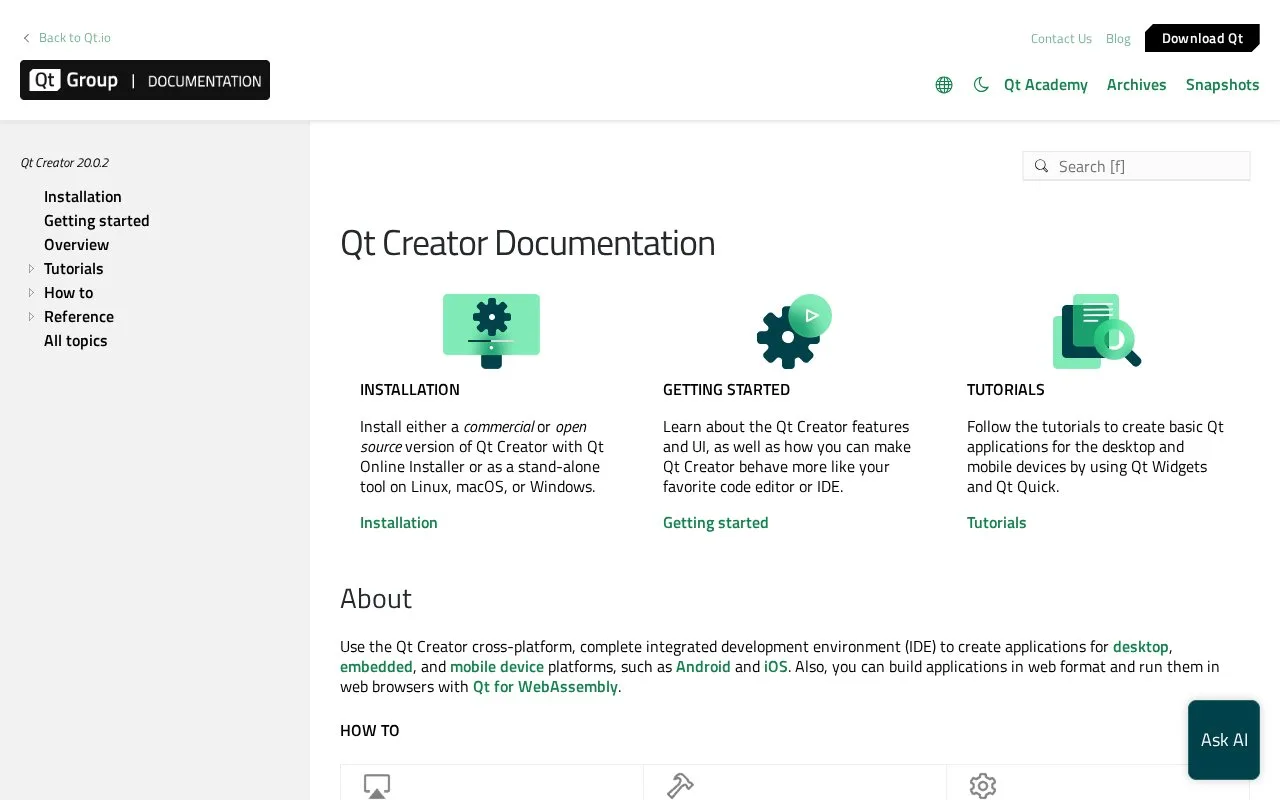Click the hammer icon under How To
This screenshot has height=800, width=1280.
click(x=680, y=786)
